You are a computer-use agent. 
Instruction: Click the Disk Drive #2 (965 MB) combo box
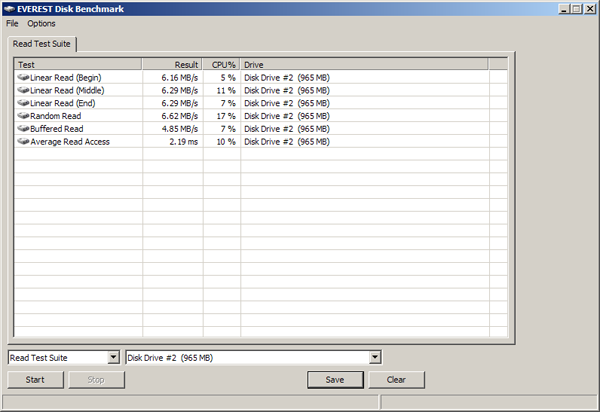pyautogui.click(x=253, y=358)
